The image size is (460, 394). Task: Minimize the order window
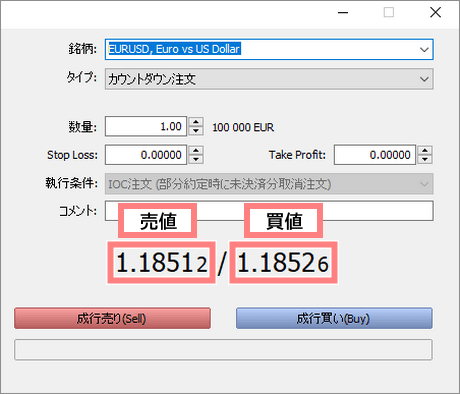343,13
